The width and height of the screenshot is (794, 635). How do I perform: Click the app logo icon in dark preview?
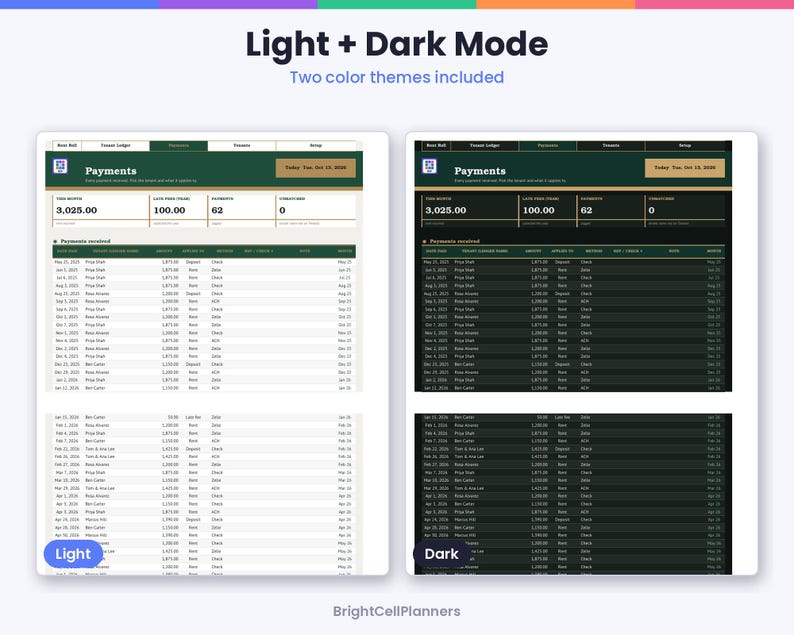pos(429,166)
